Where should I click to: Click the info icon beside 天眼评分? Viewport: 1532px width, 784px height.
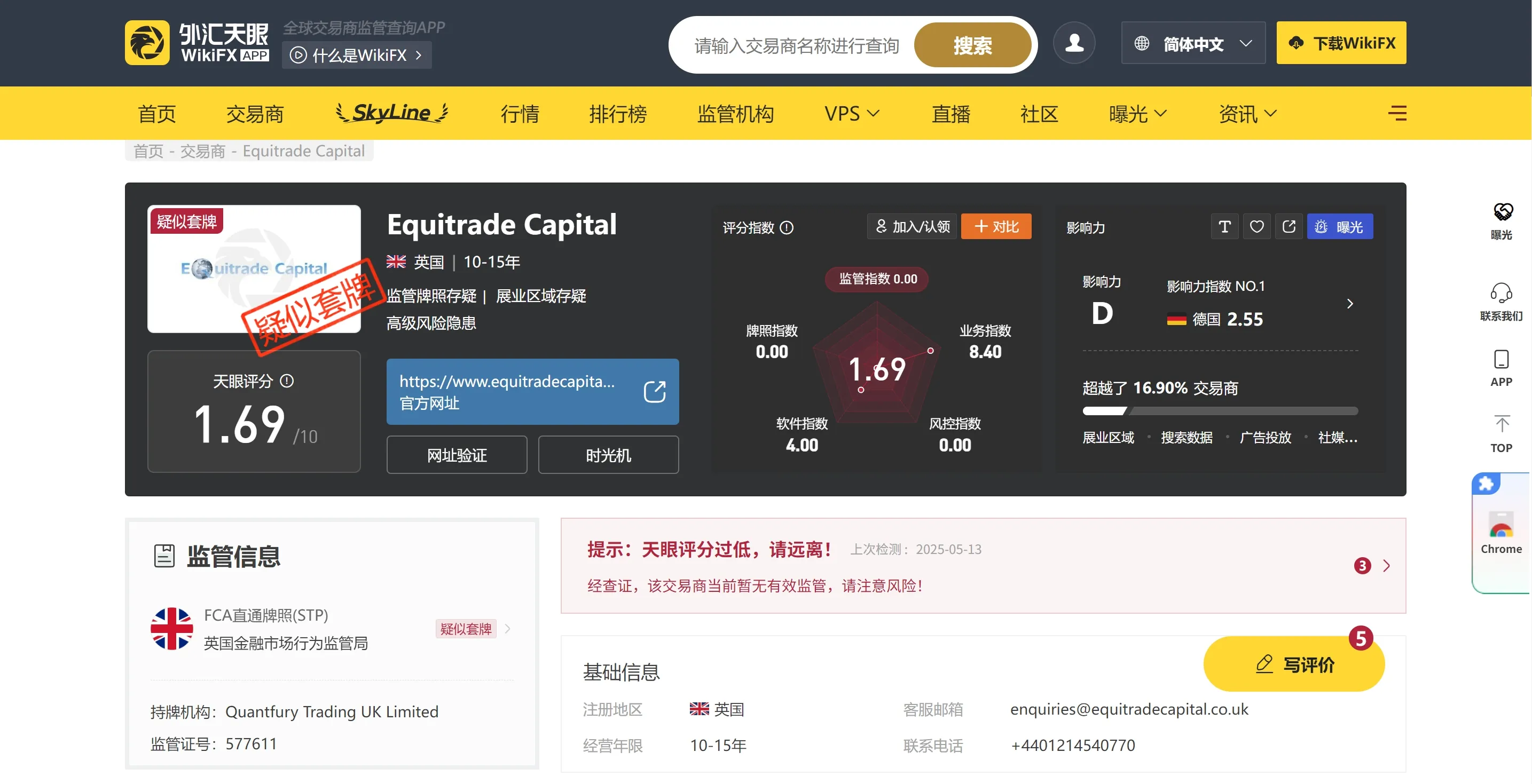tap(287, 381)
